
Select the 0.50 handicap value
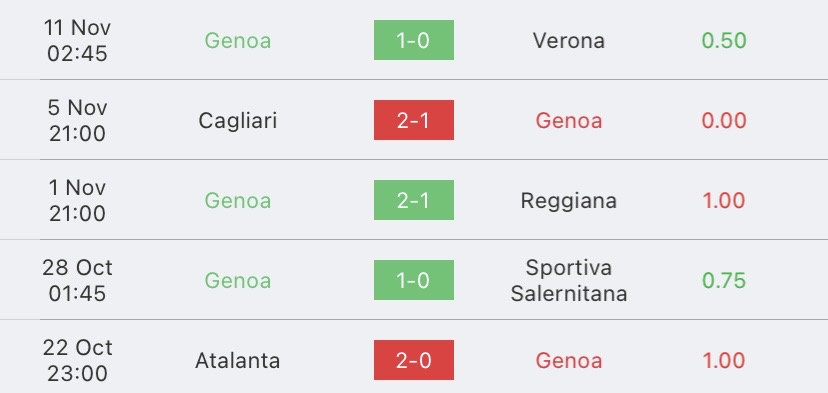coord(724,41)
